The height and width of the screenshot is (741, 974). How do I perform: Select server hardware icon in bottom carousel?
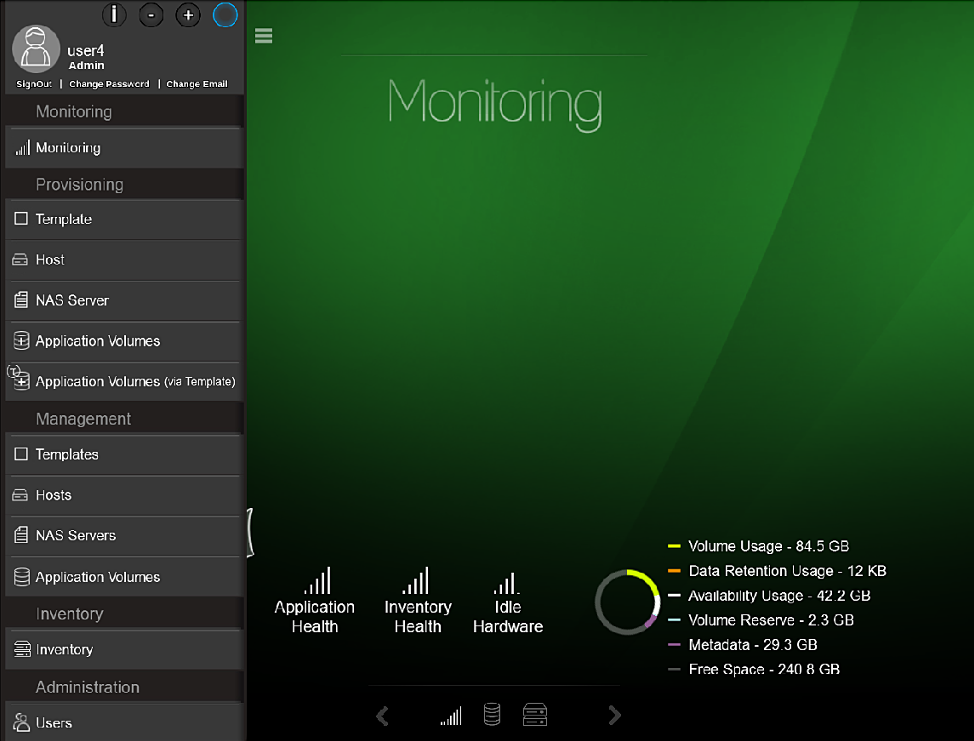point(535,714)
